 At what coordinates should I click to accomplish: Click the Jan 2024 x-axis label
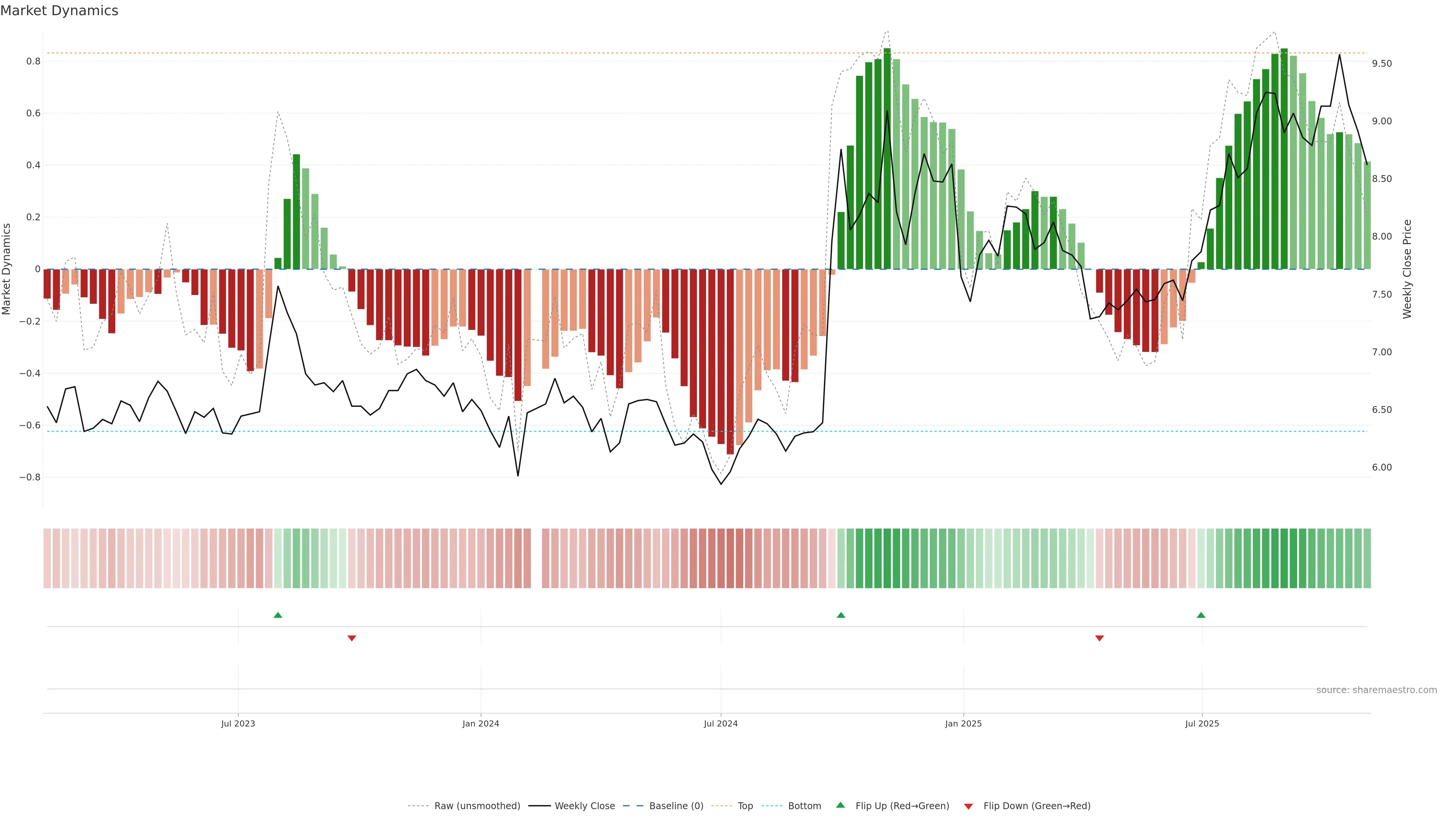point(480,723)
